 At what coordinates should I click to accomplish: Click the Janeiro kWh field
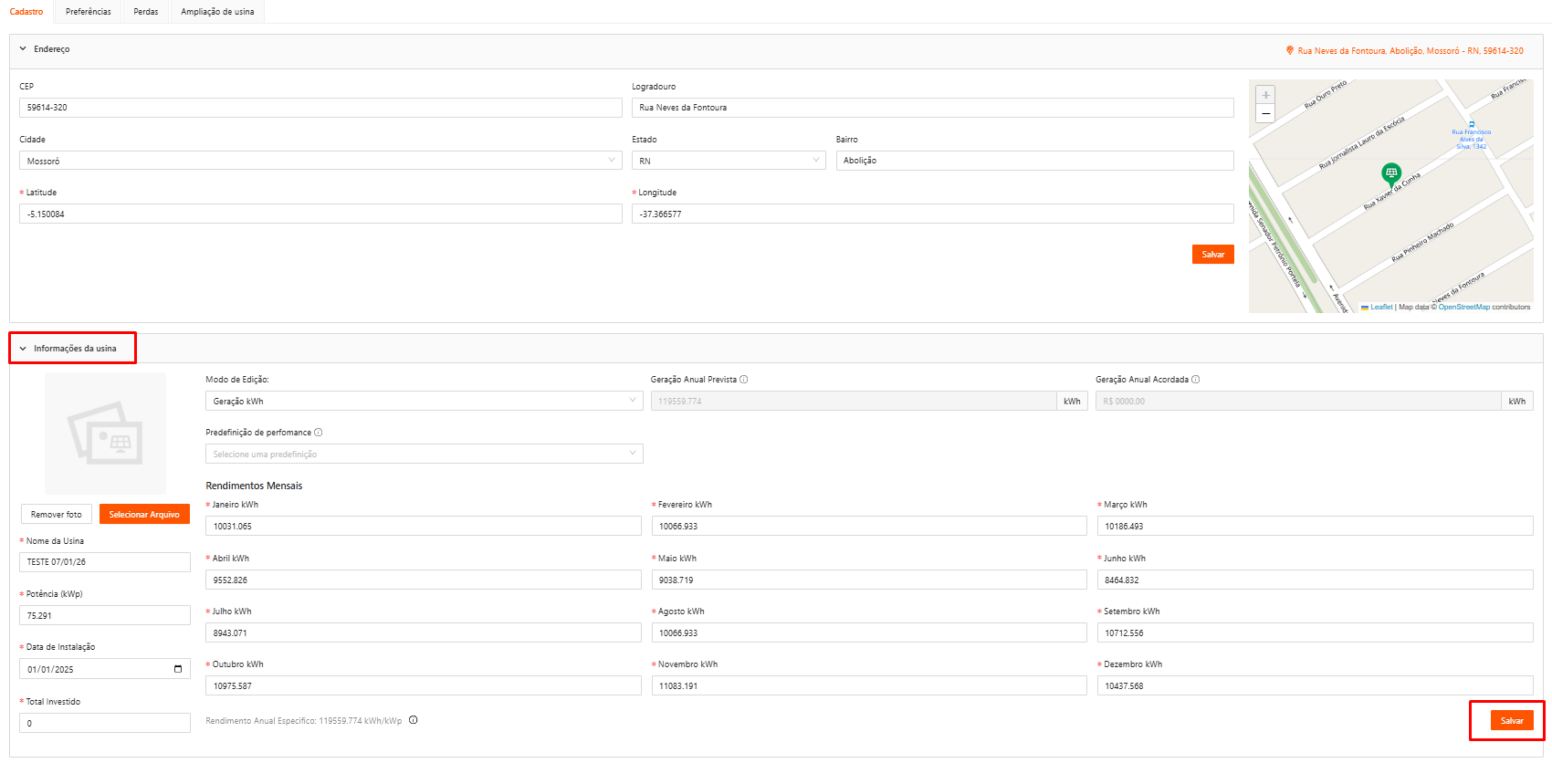click(x=424, y=526)
